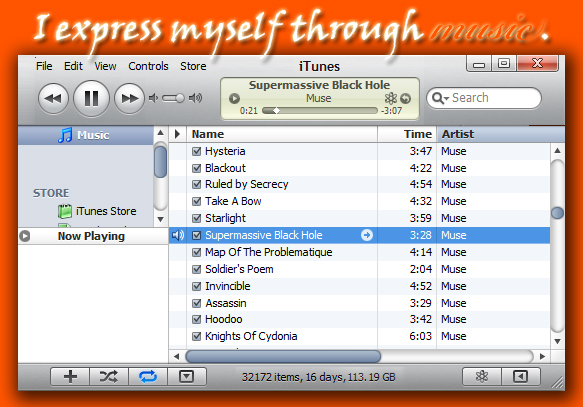The width and height of the screenshot is (583, 407).
Task: Toggle shuffle playback
Action: point(109,377)
